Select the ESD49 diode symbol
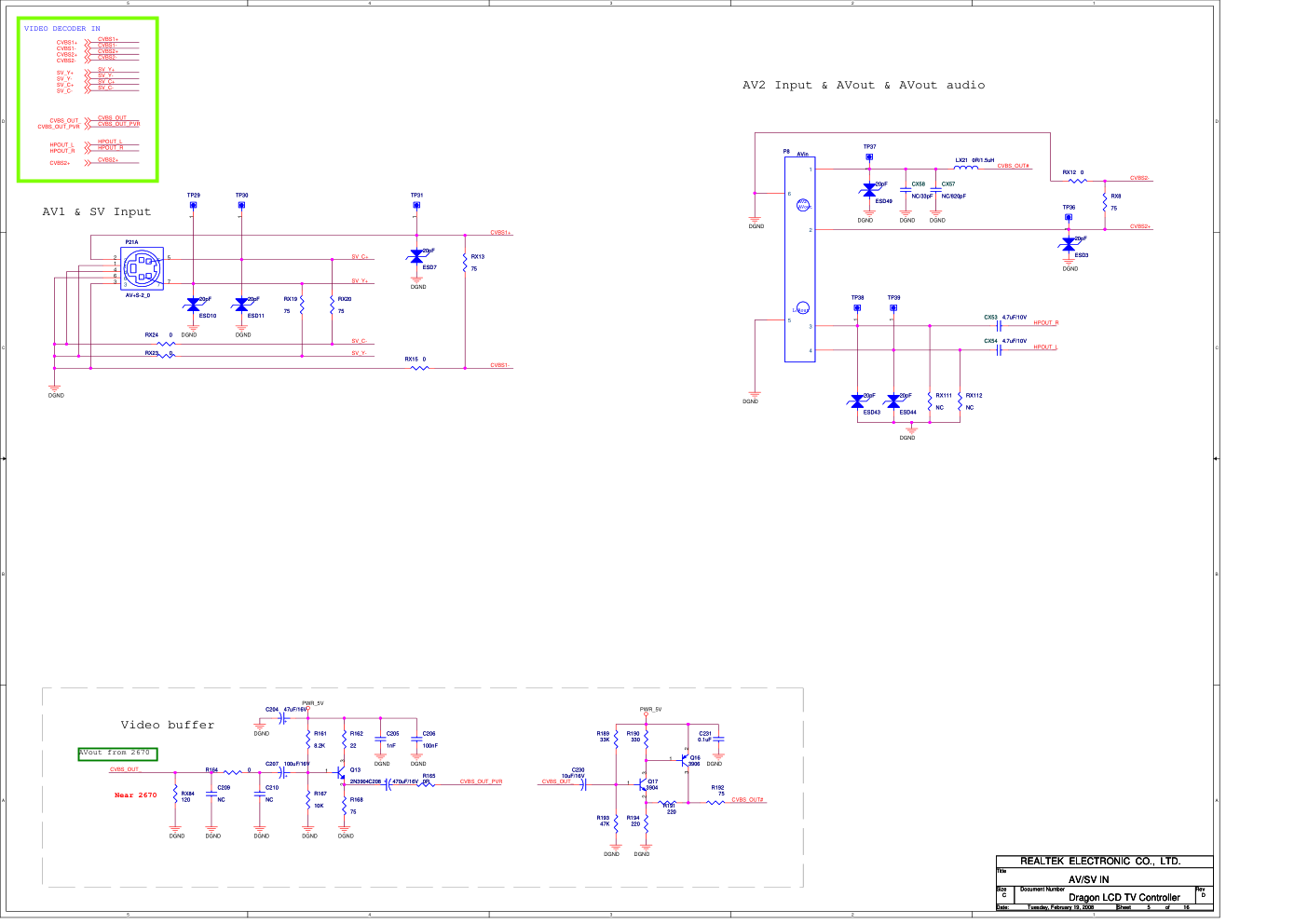 click(x=869, y=190)
